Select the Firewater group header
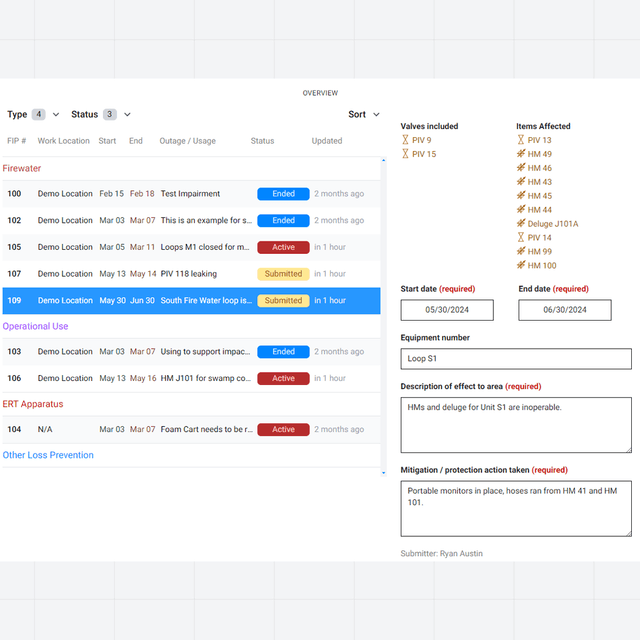The height and width of the screenshot is (640, 640). click(22, 168)
